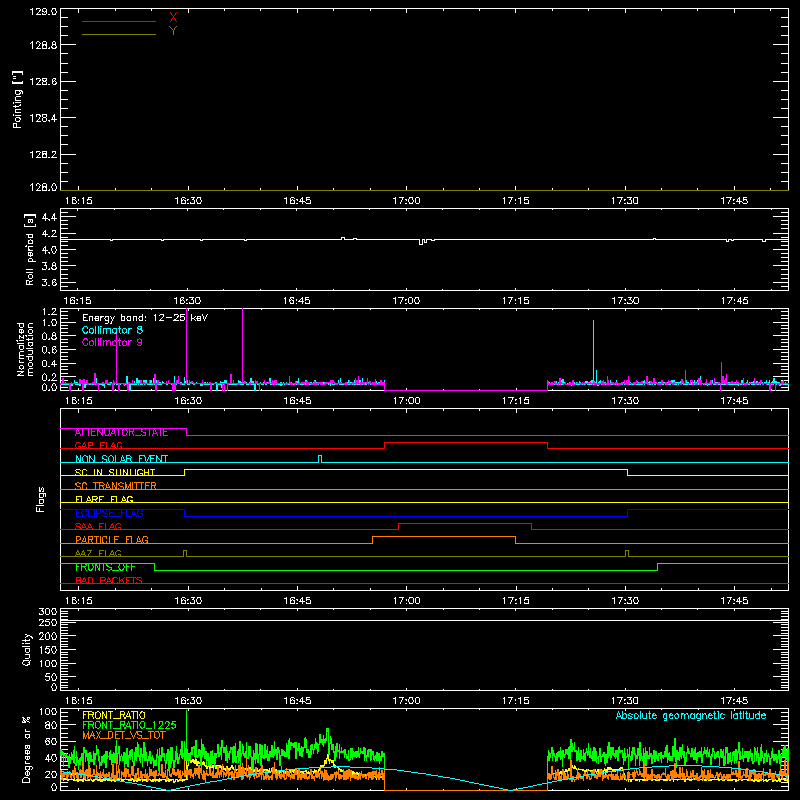Click the roll period dip after 17:00
Screen dimensions: 800x800
(421, 242)
